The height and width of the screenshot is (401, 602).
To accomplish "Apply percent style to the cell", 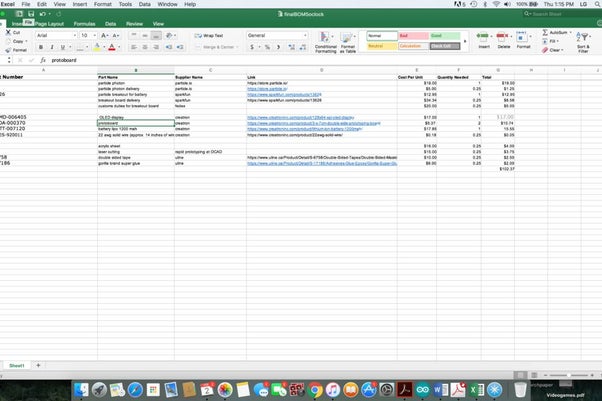I will [x=267, y=47].
